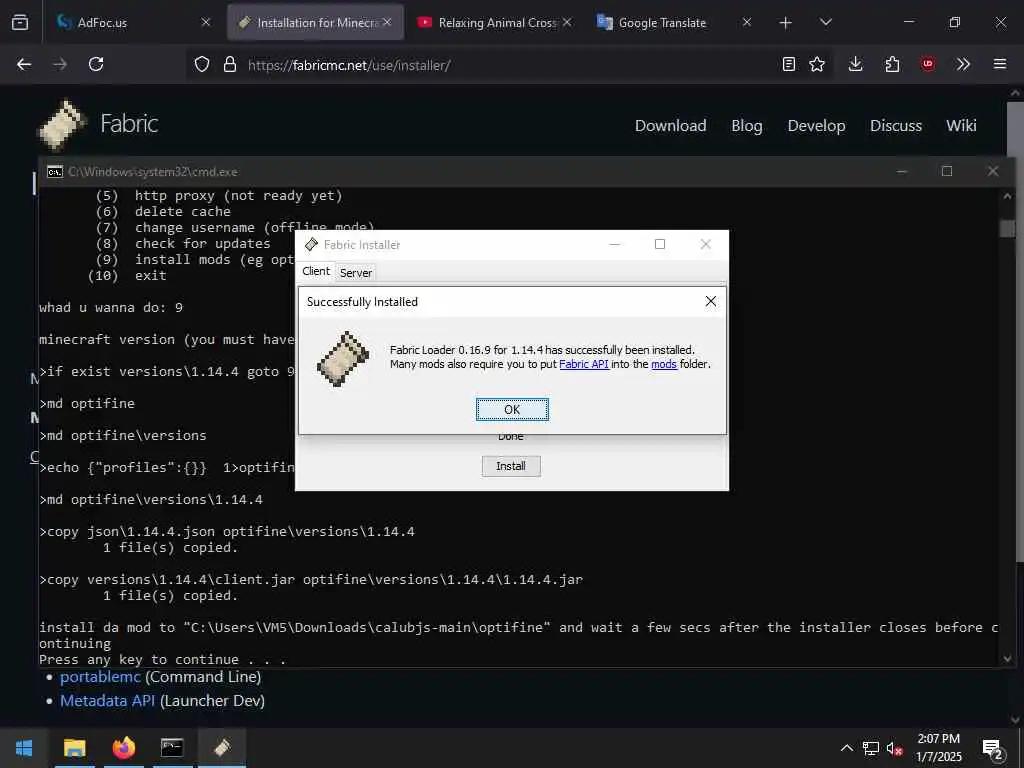
Task: Open the Blog link in Fabric navigation
Action: click(746, 125)
